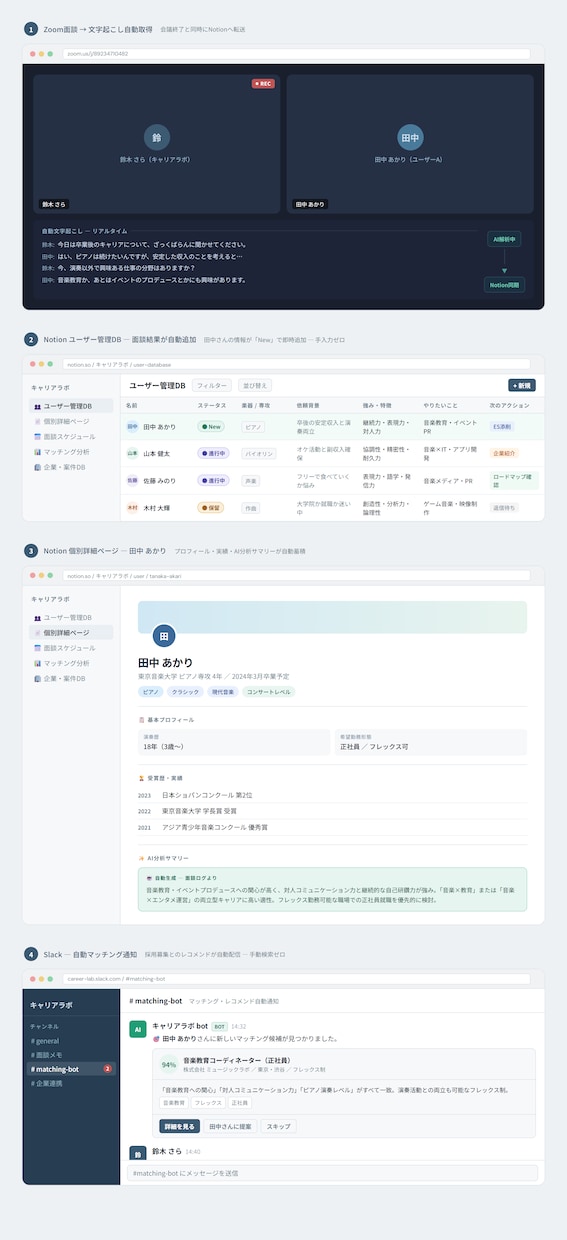Open 面談スケジュール in the user-database window sidebar

[x=70, y=436]
